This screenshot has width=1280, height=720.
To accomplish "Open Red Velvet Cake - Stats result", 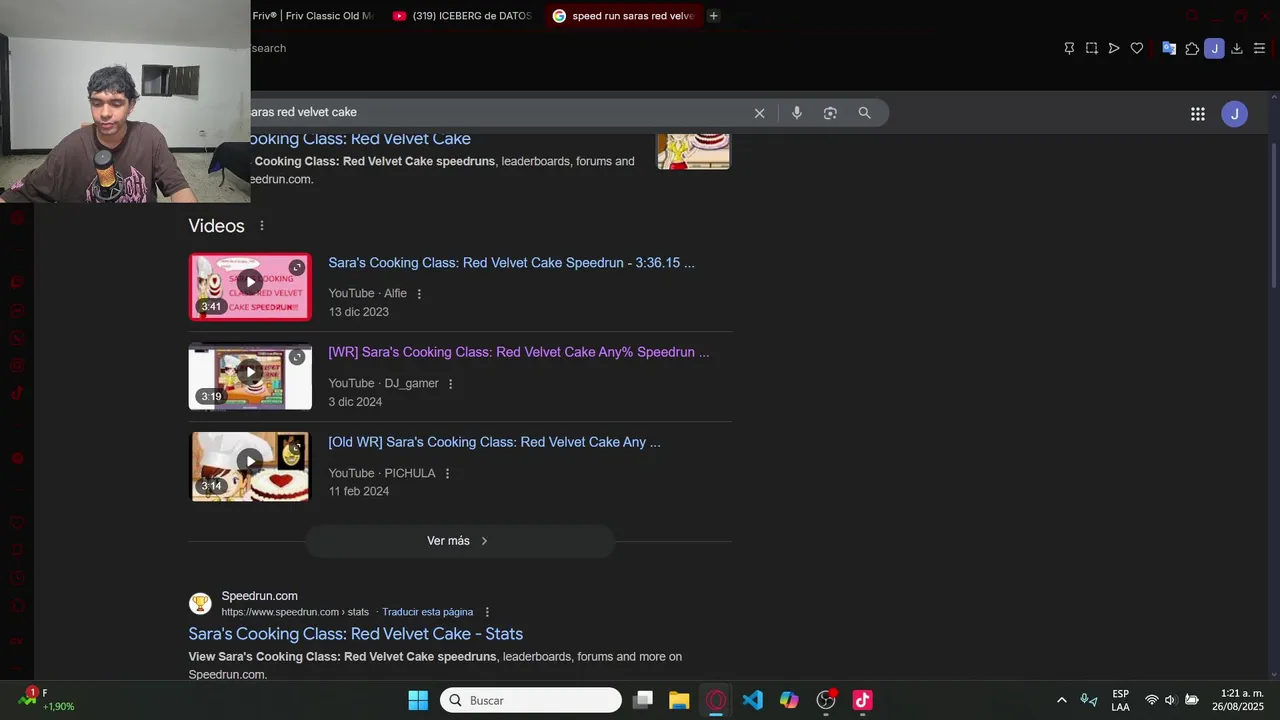I will (355, 634).
